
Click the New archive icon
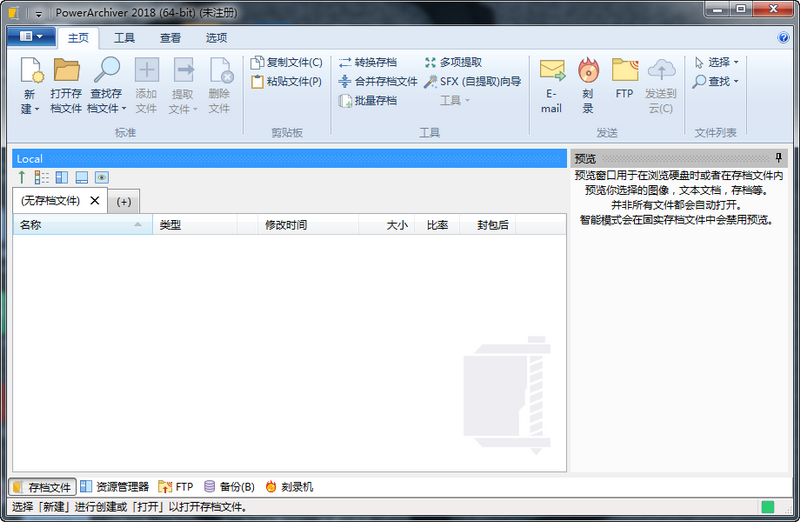coord(32,70)
